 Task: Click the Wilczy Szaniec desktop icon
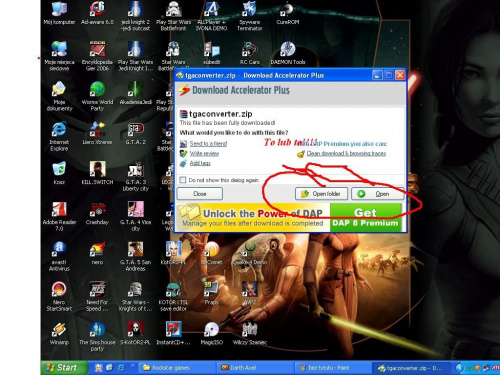[250, 333]
